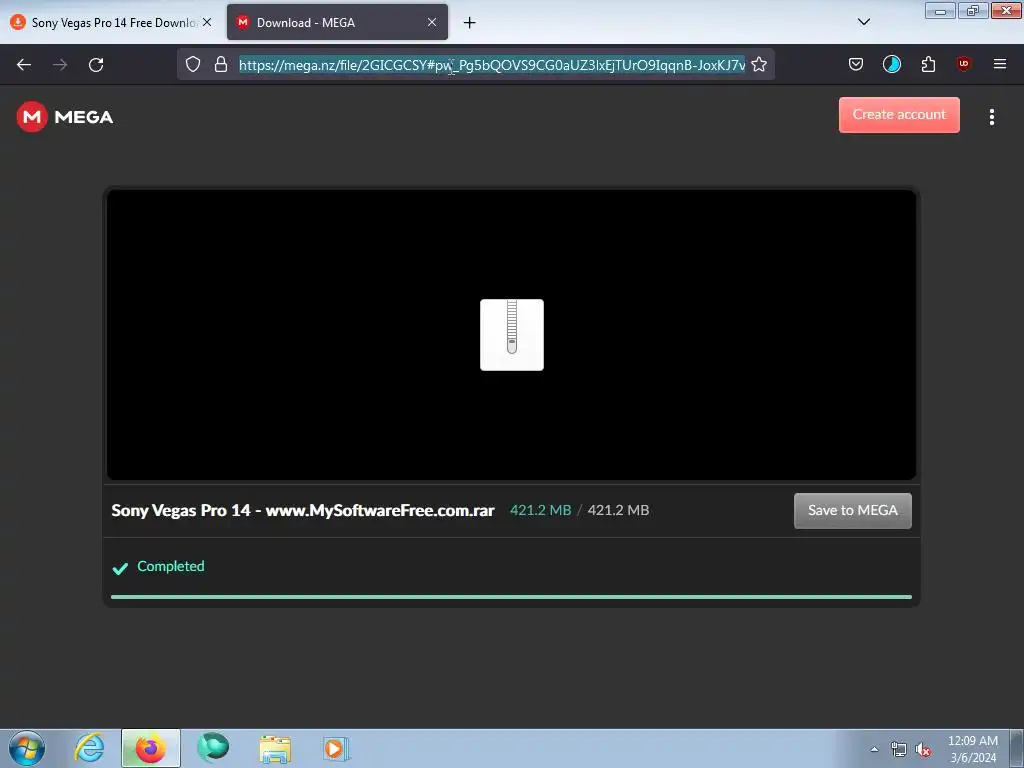Click the Completed status text
The width and height of the screenshot is (1024, 768).
point(170,566)
